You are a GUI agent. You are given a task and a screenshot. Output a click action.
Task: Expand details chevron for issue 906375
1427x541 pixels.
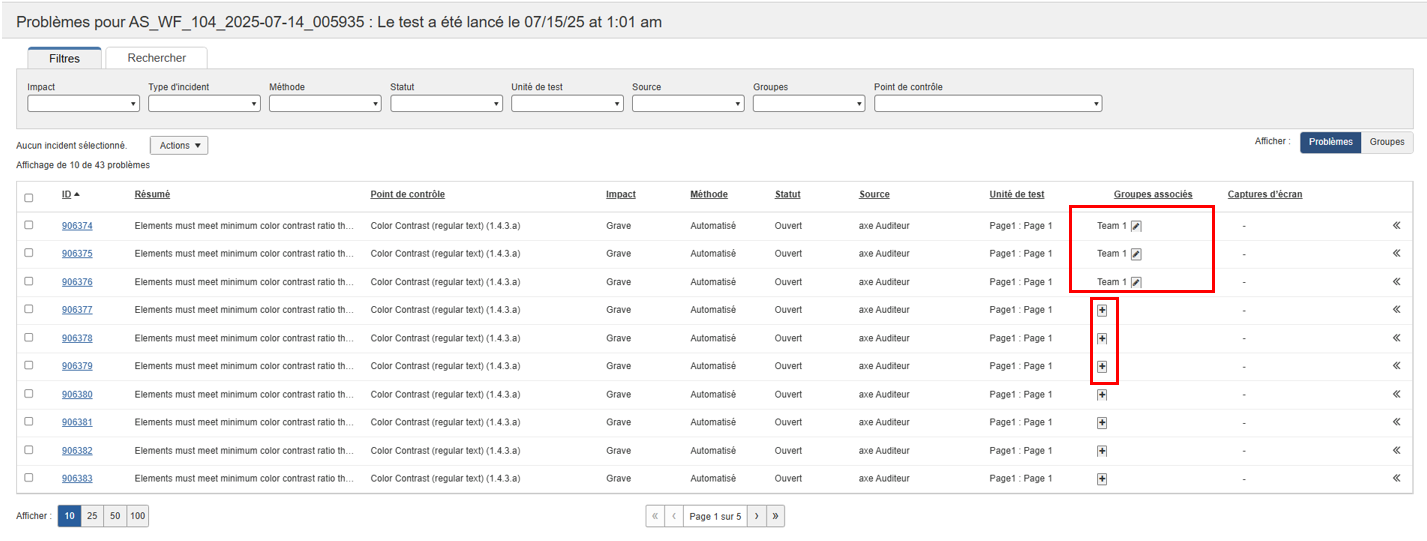[x=1396, y=254]
